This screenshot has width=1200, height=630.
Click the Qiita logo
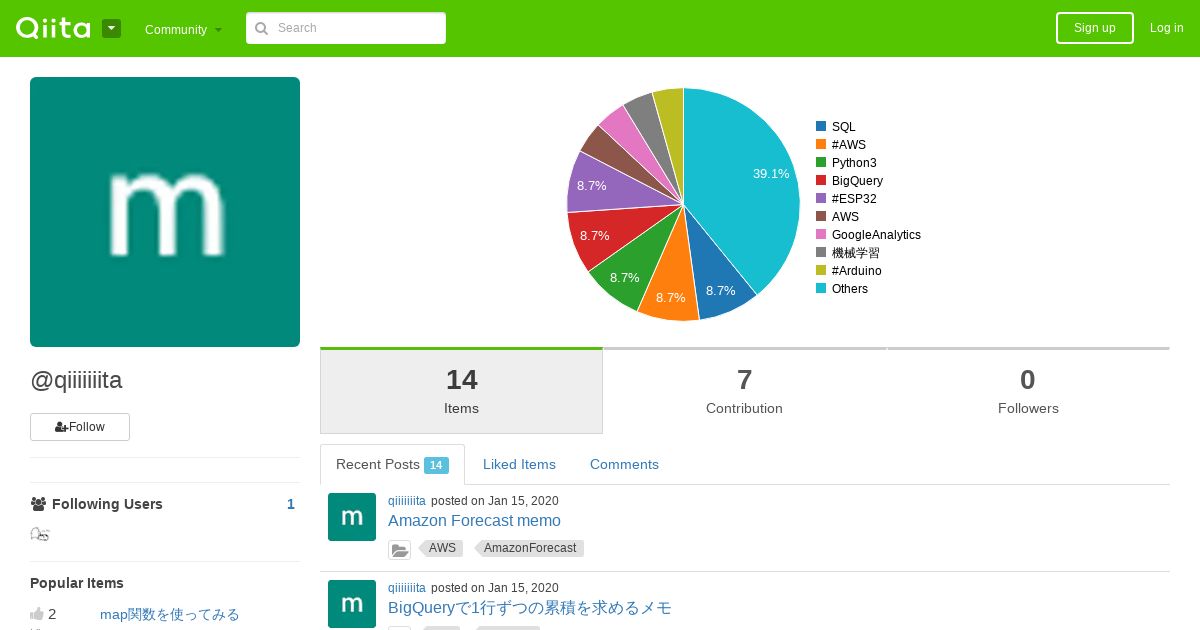pyautogui.click(x=53, y=28)
